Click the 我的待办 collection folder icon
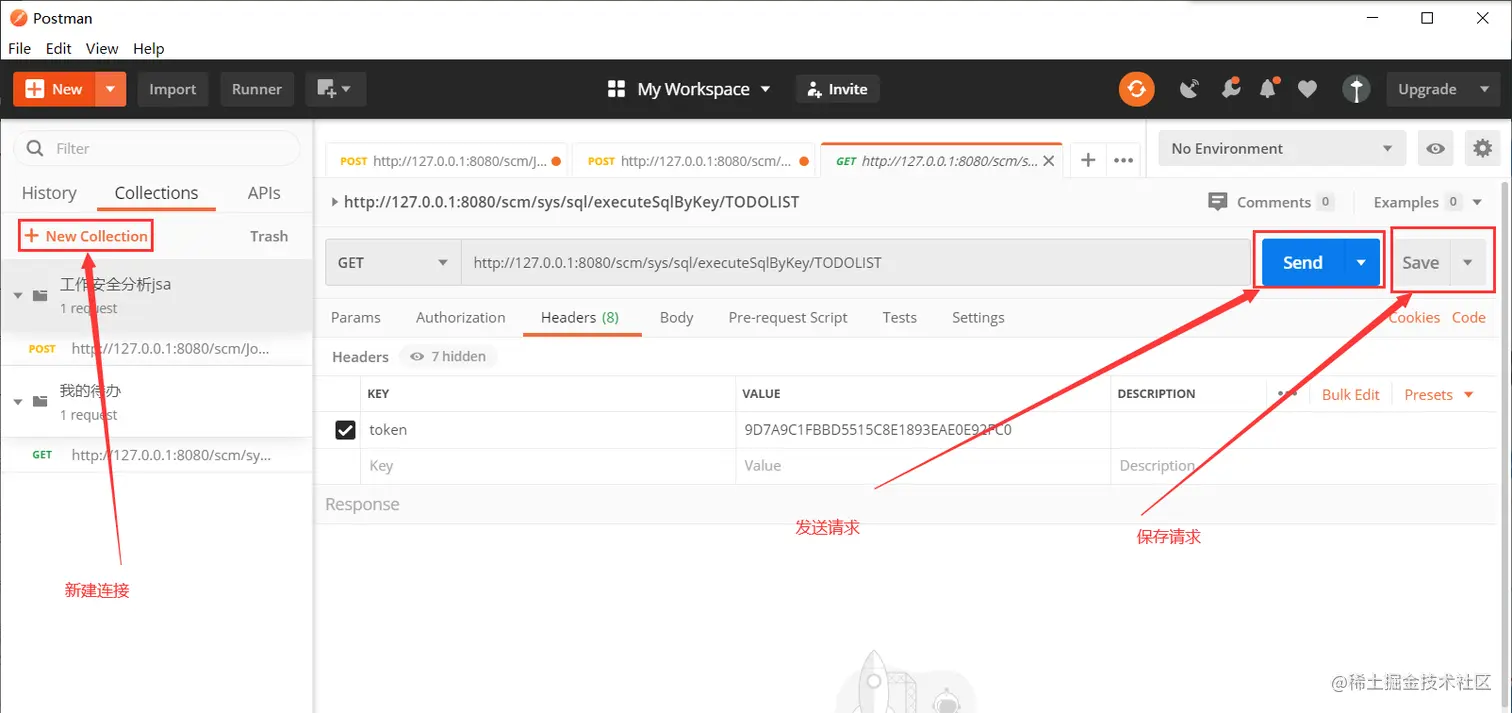This screenshot has height=713, width=1512. [x=40, y=402]
